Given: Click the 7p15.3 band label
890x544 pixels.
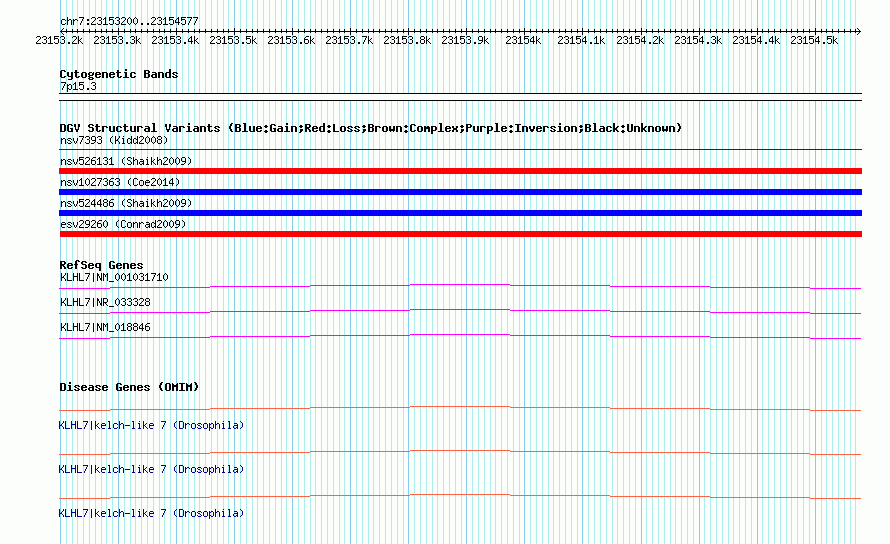Looking at the screenshot, I should pos(78,86).
